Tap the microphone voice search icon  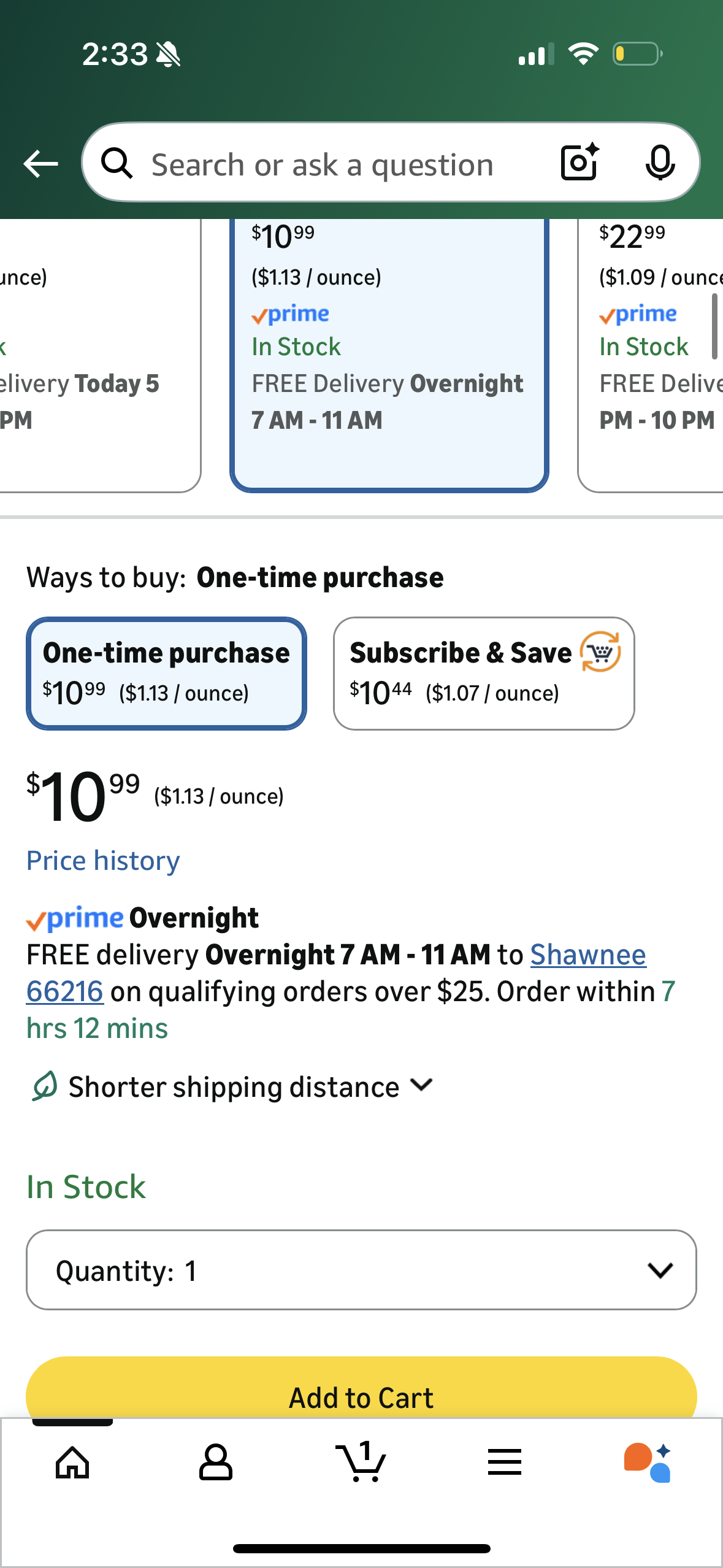pos(660,163)
